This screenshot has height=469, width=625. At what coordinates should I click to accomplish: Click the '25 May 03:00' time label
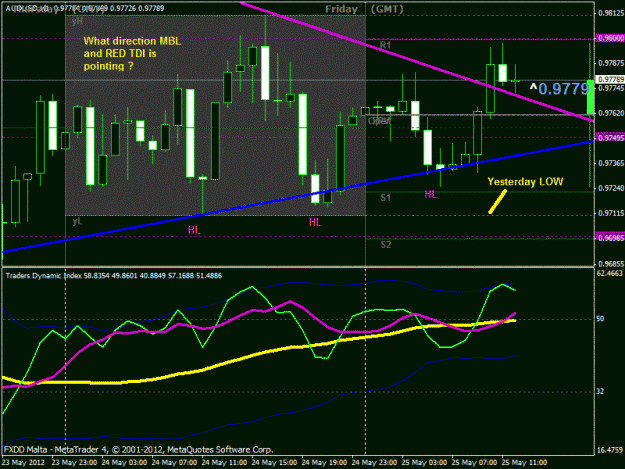click(x=424, y=463)
